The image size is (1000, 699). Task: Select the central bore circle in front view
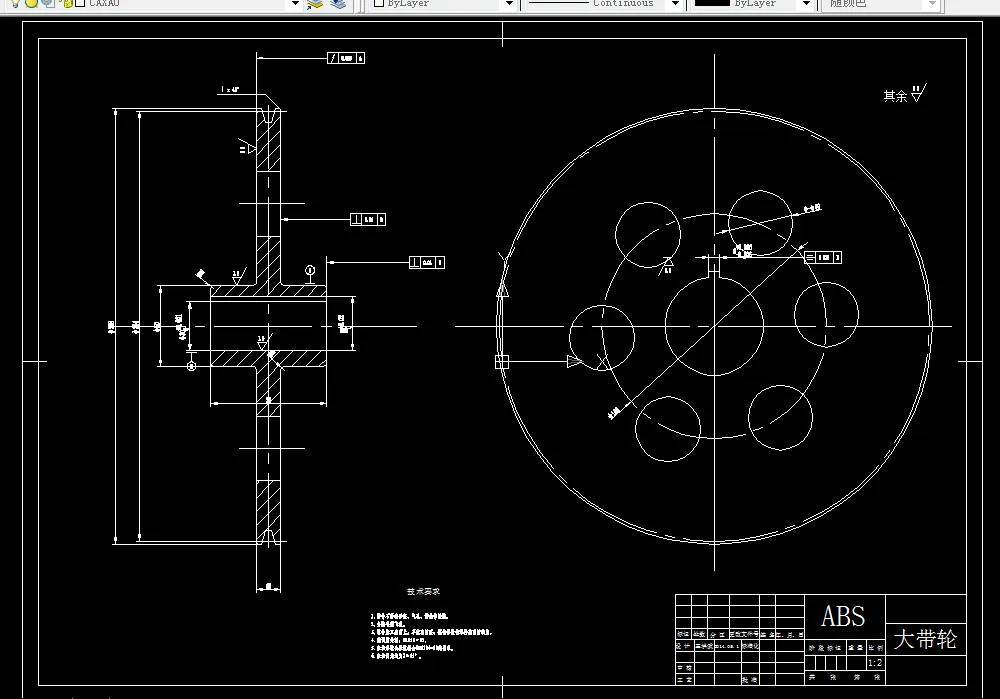click(714, 326)
